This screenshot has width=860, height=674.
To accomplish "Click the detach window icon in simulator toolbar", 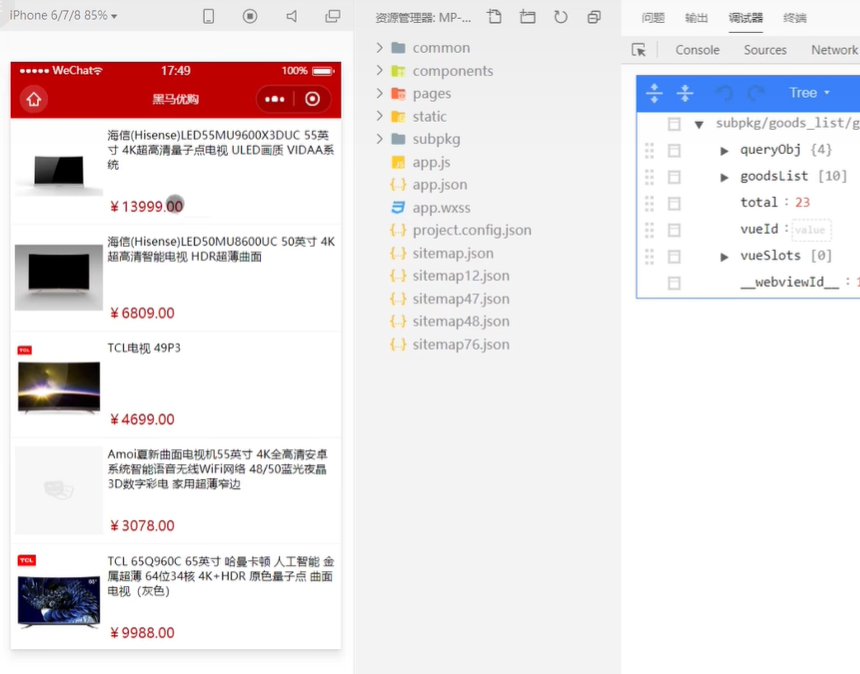I will [333, 16].
